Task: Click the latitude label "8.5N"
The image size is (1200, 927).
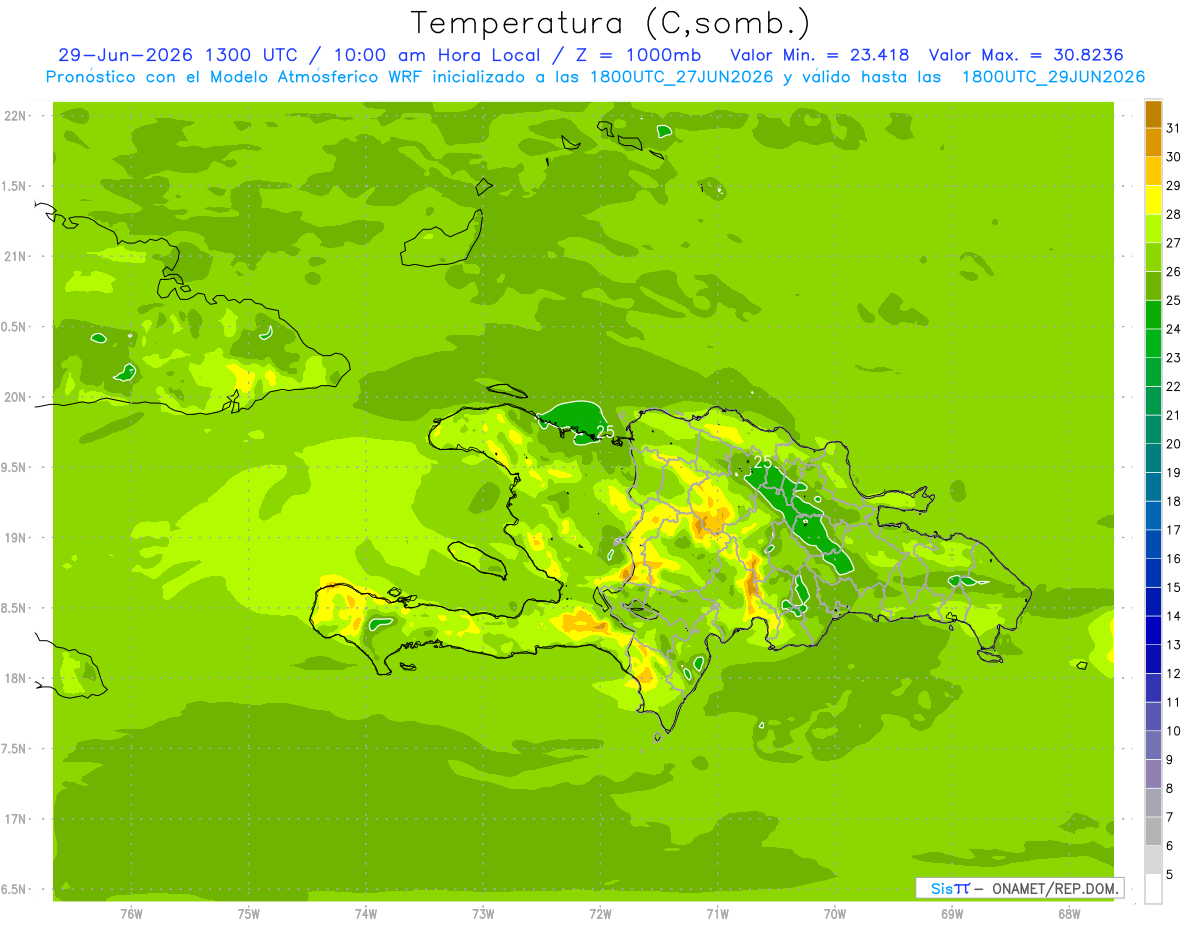Action: pos(13,608)
